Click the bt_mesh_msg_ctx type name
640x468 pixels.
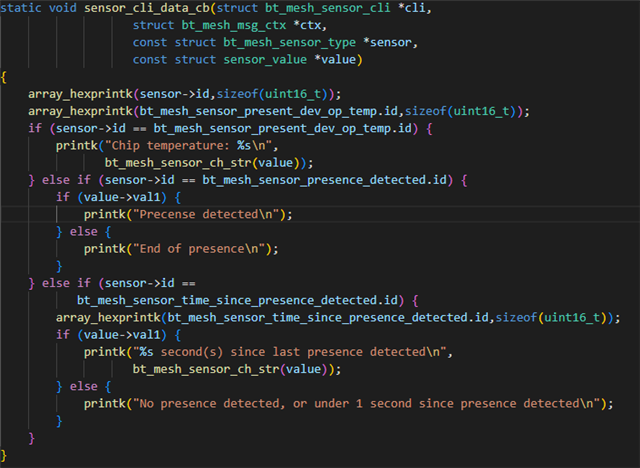pos(234,25)
